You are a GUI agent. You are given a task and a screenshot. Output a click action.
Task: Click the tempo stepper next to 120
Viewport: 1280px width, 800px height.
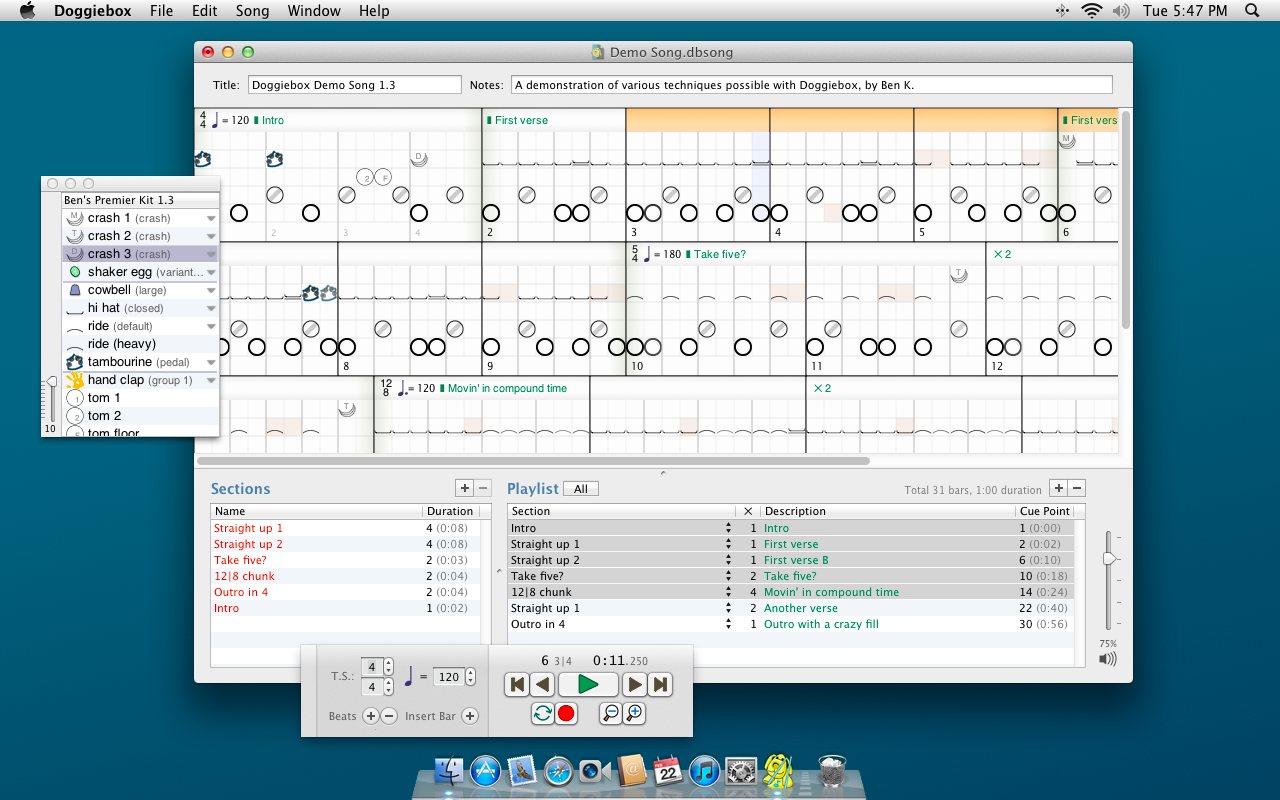click(x=472, y=677)
